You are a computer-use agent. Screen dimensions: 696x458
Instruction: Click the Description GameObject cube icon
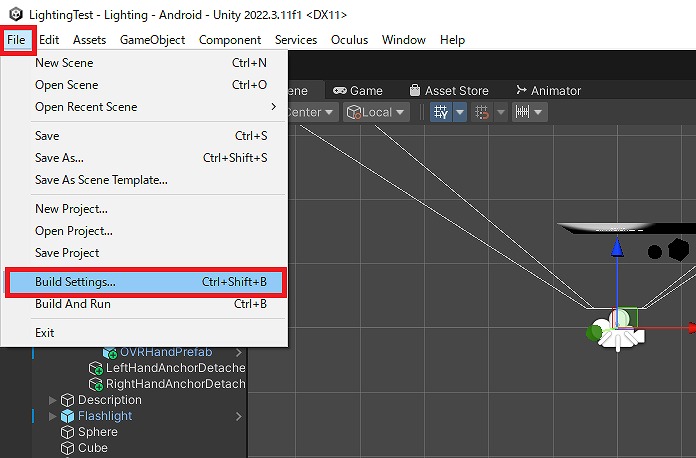(x=67, y=400)
